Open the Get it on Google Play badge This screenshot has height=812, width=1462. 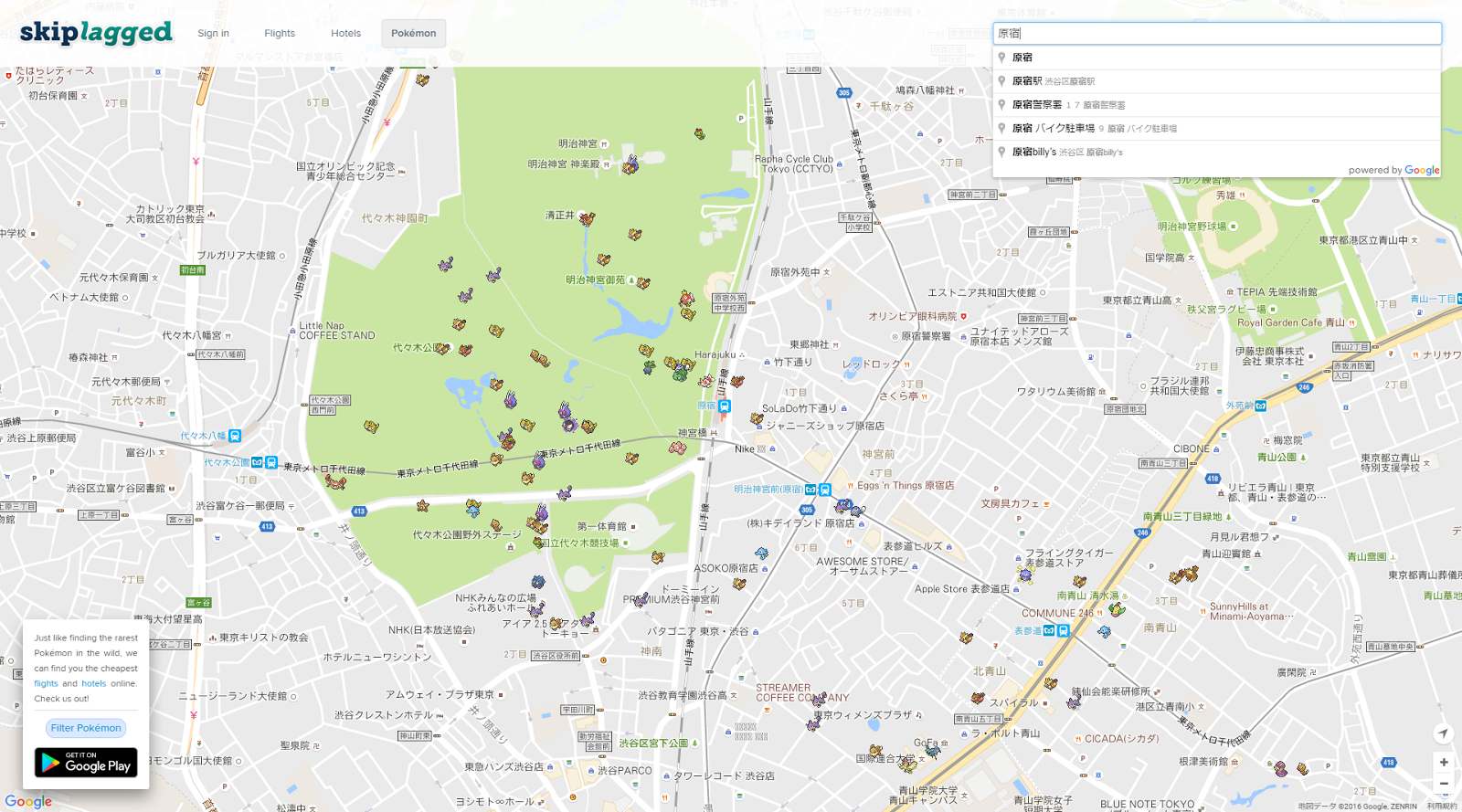click(86, 763)
